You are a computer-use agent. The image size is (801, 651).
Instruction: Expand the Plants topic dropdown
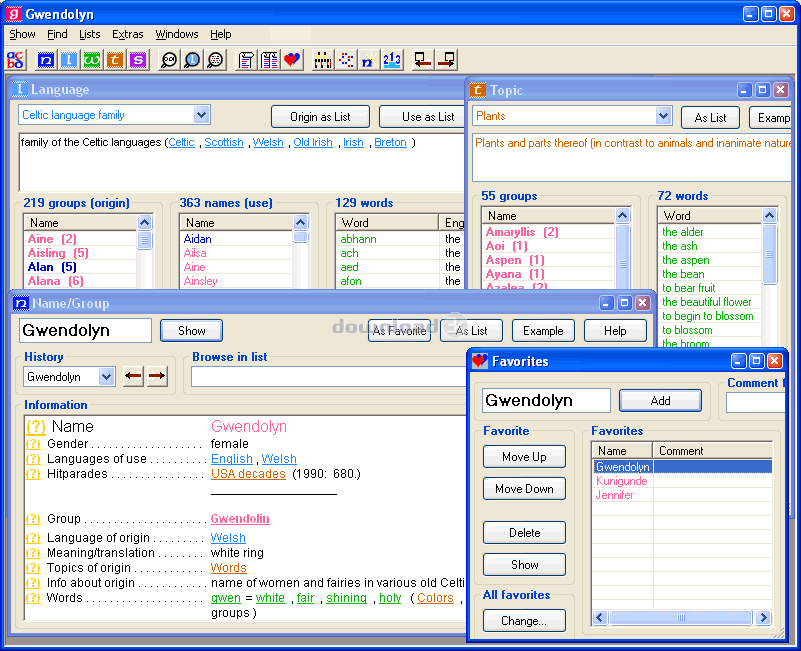tap(663, 117)
